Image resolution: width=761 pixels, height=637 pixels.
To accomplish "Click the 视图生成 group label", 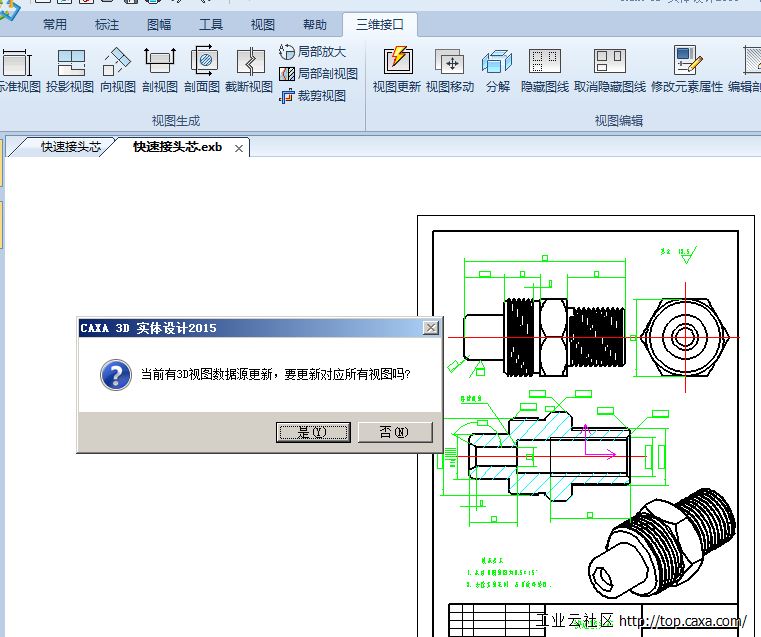I will (176, 121).
